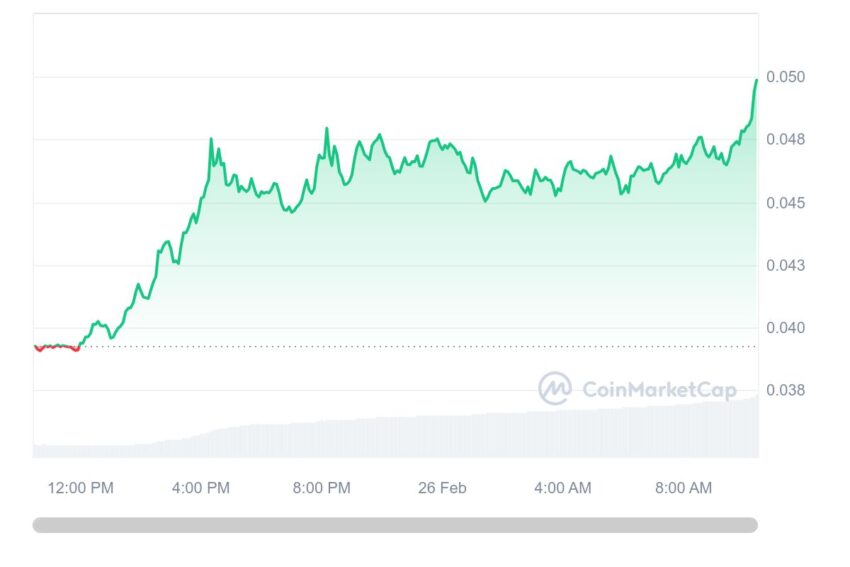
Task: Click the CoinMarketCap logo icon
Action: tap(555, 388)
